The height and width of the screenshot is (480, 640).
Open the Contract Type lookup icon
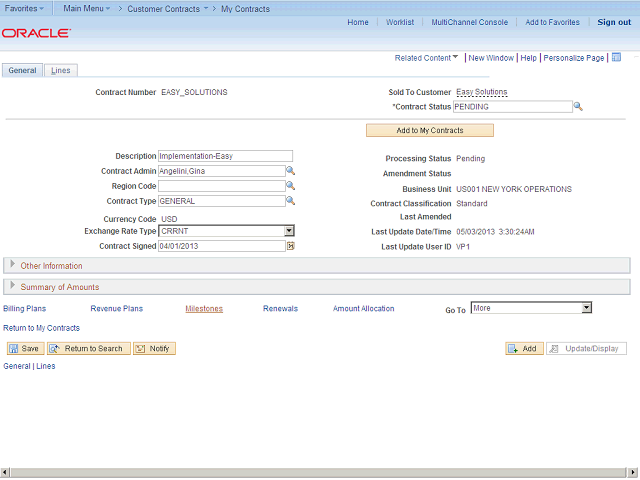pos(291,201)
